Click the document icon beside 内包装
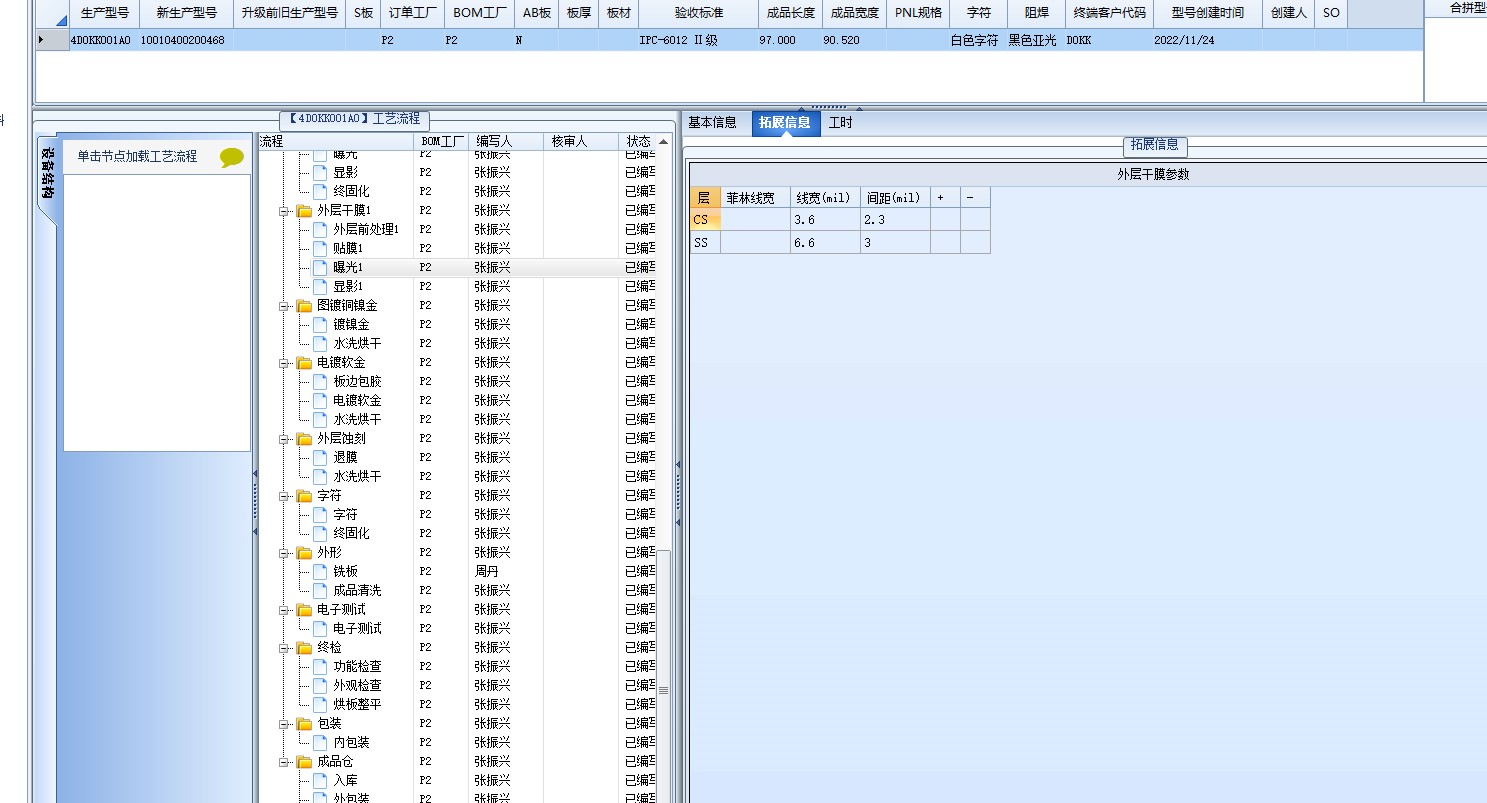This screenshot has height=803, width=1487. 320,743
